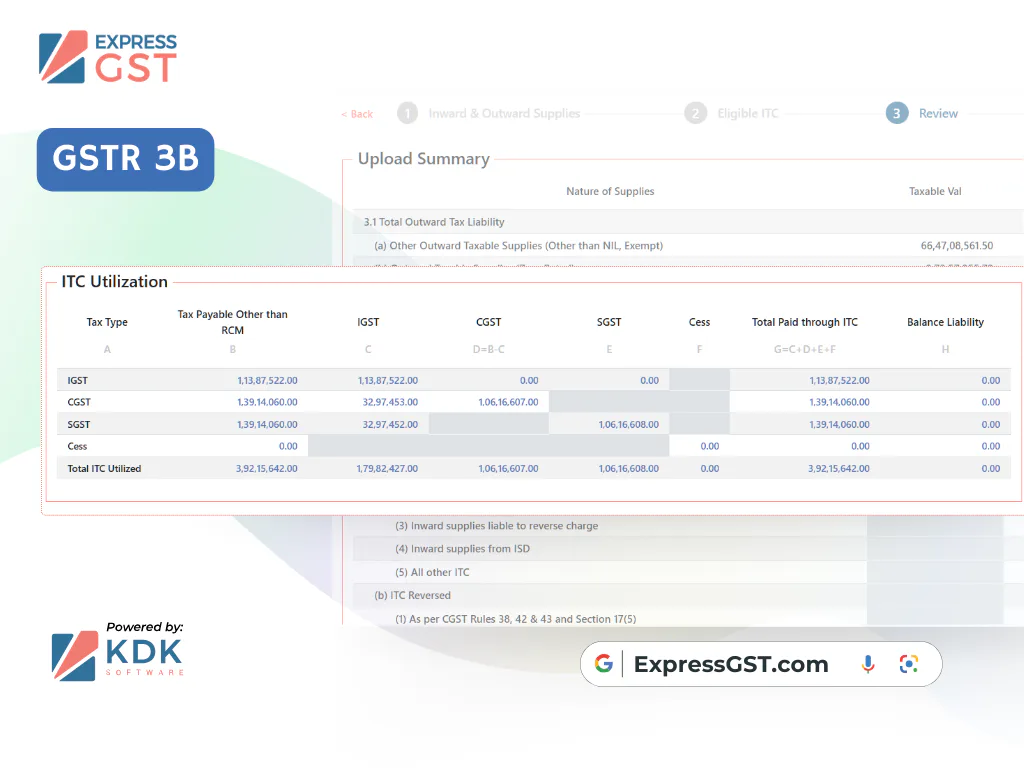Screen dimensions: 1024x768
Task: Click the Tax Type column header
Action: [x=107, y=322]
